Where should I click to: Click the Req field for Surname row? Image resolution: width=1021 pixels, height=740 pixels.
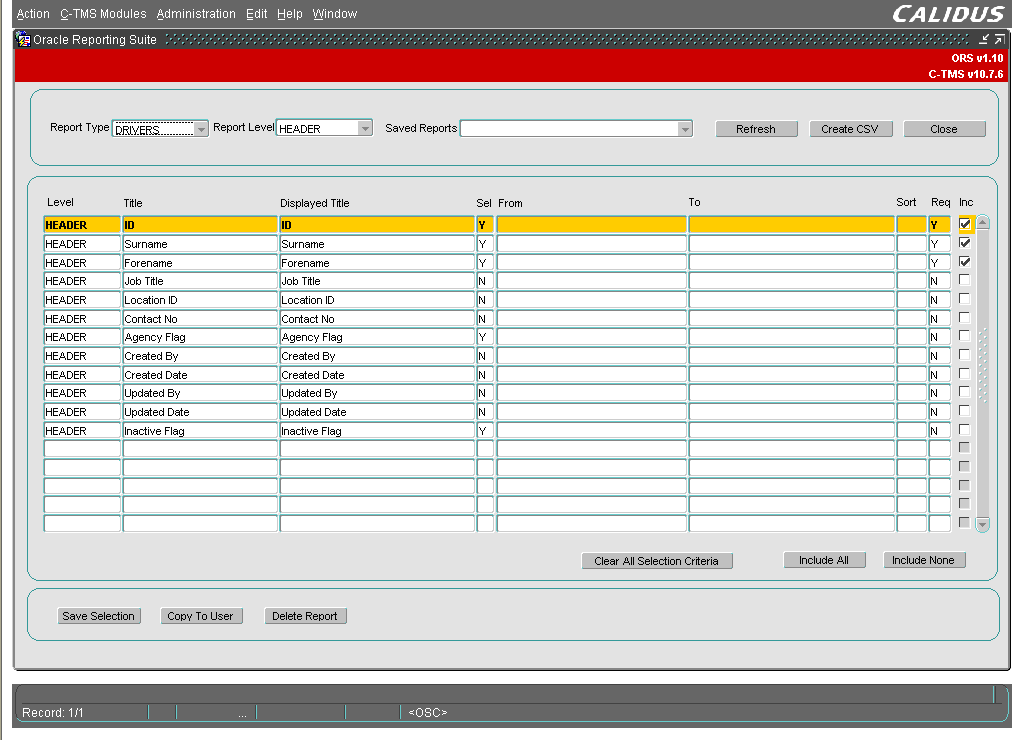(939, 244)
